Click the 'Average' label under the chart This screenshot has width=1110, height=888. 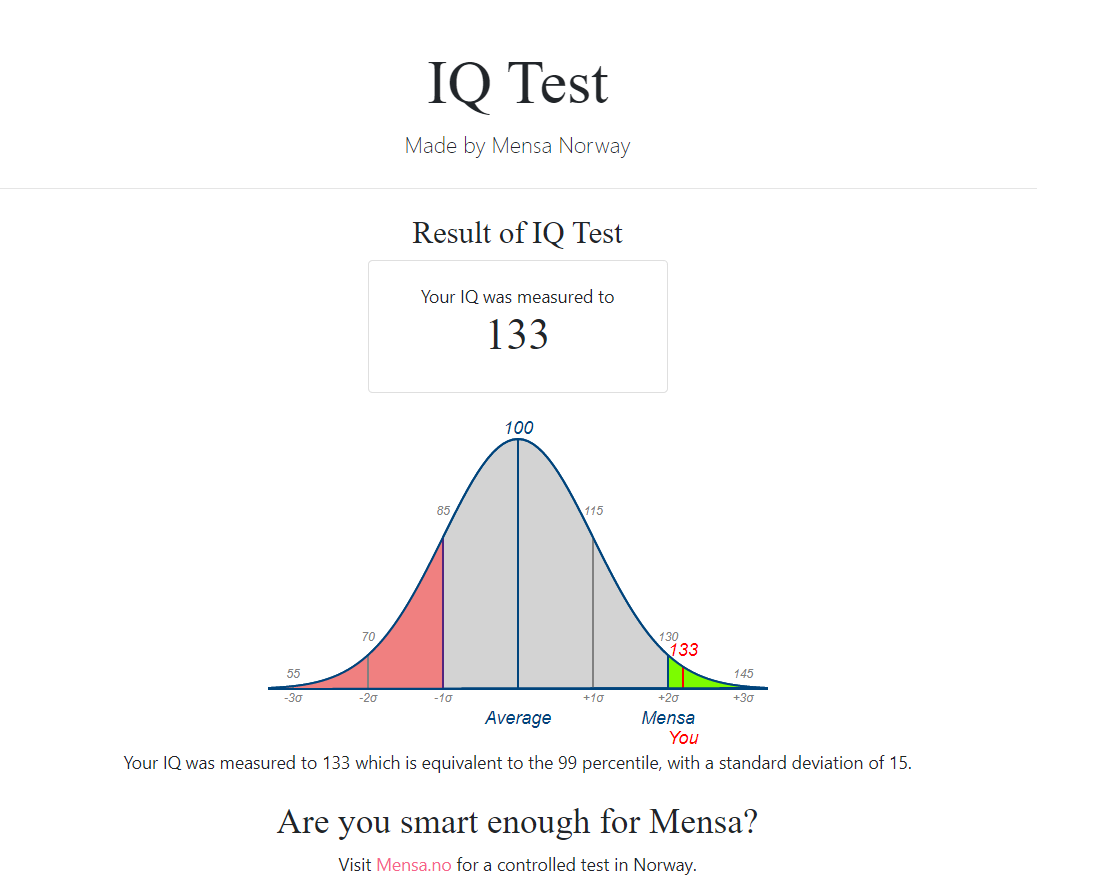coord(518,718)
